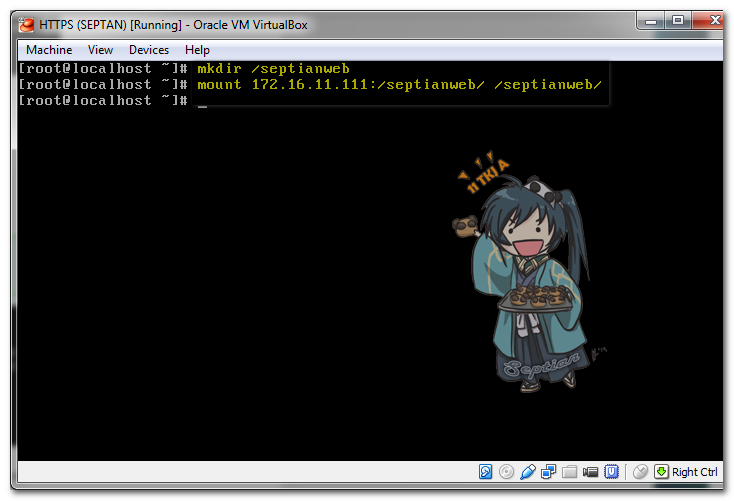Close the HTTPS (SEPTAN) VM window

point(710,21)
